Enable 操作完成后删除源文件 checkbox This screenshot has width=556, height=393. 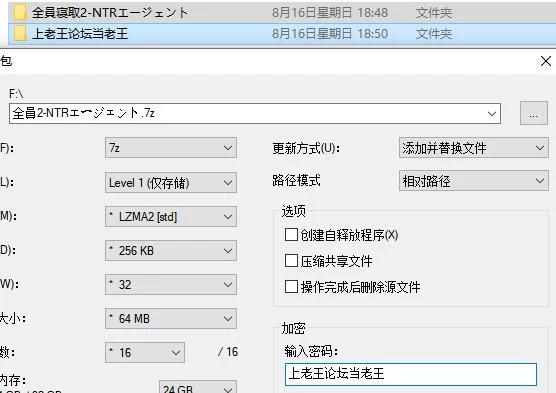[291, 287]
